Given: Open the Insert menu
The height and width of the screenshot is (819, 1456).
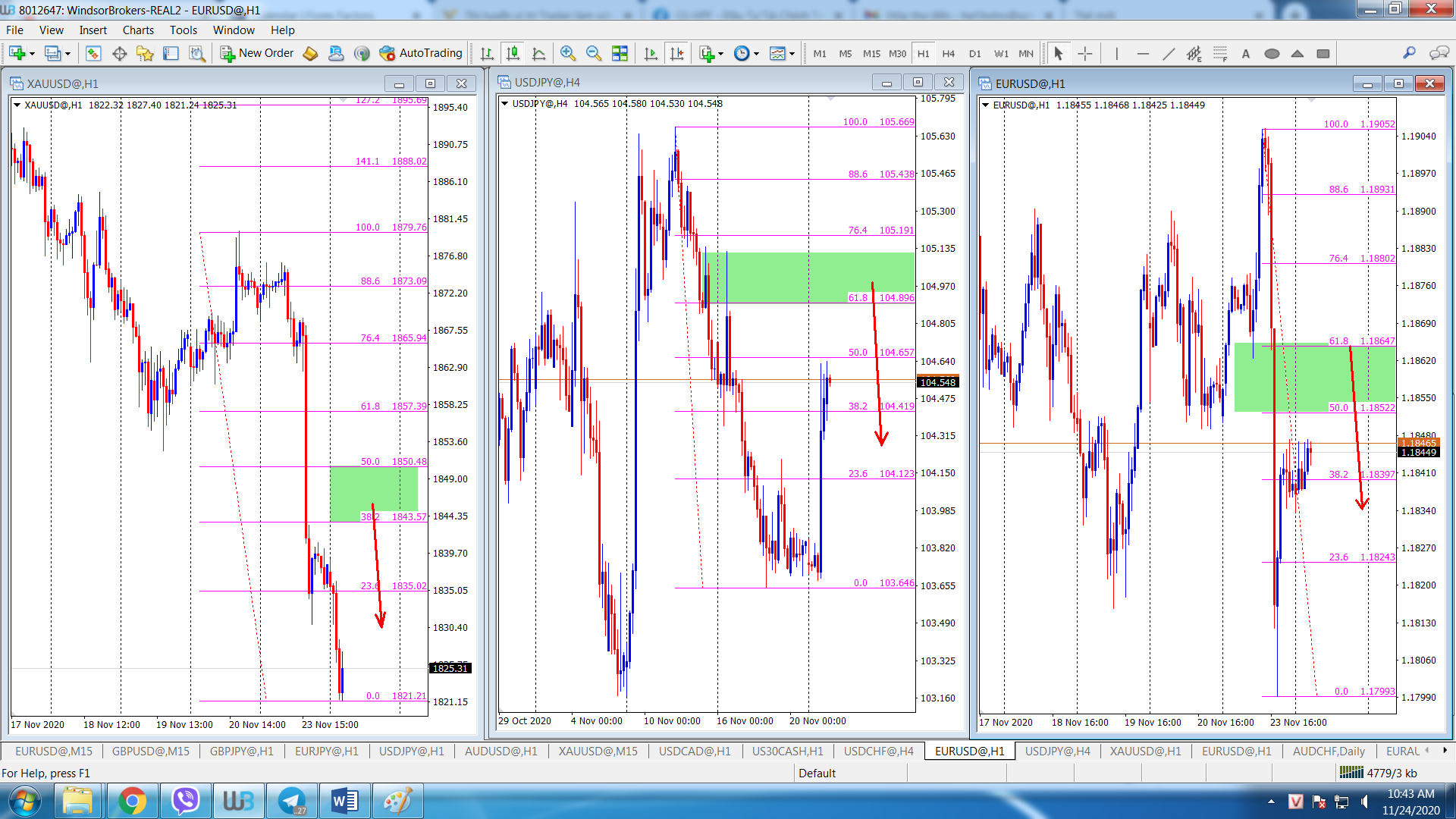Looking at the screenshot, I should (x=93, y=30).
